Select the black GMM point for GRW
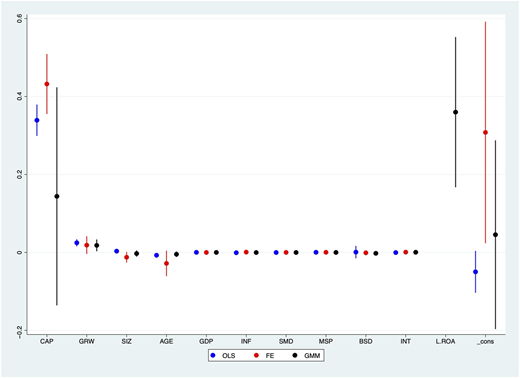This screenshot has height=378, width=520. (97, 245)
